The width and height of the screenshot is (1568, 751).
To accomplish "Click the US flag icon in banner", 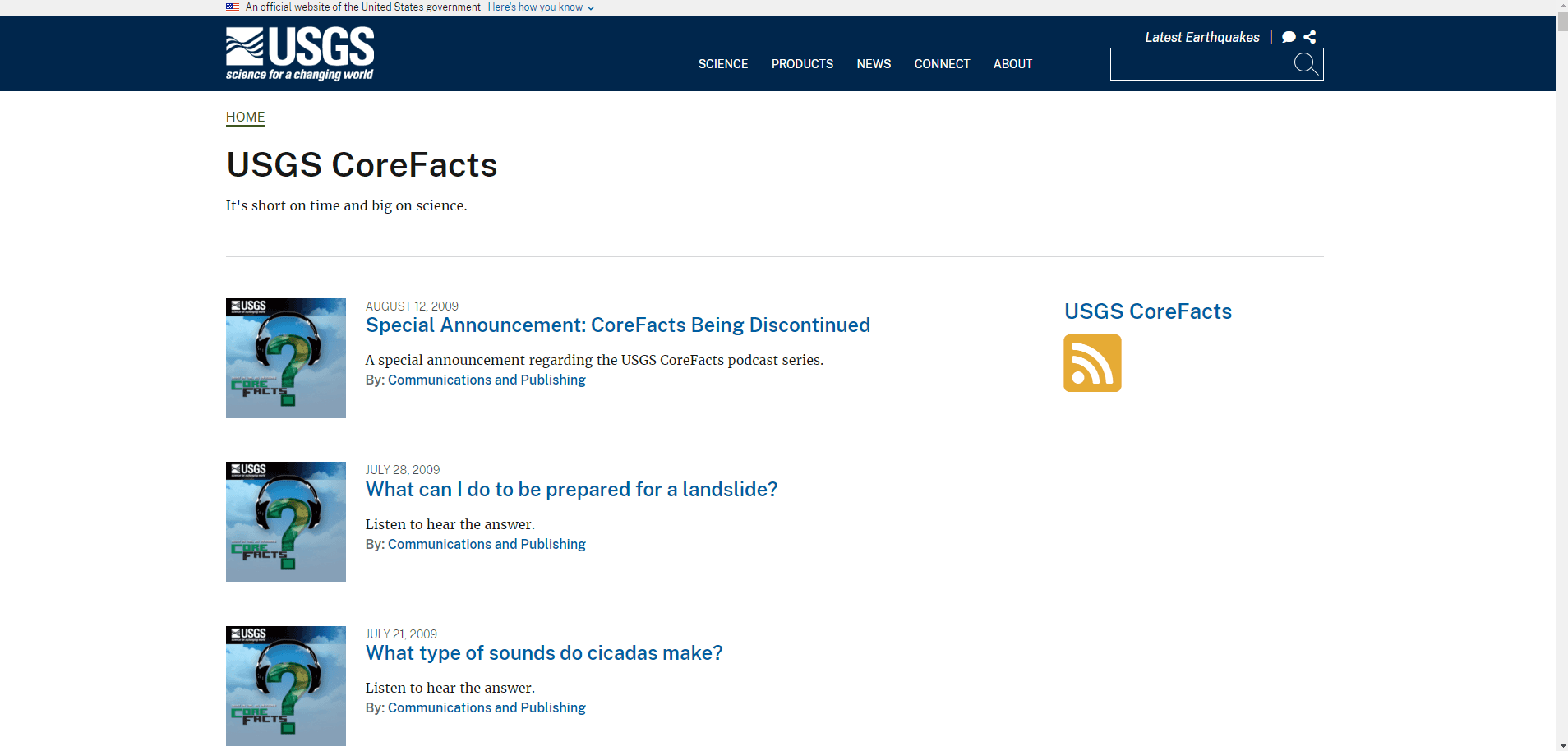I will pos(233,7).
